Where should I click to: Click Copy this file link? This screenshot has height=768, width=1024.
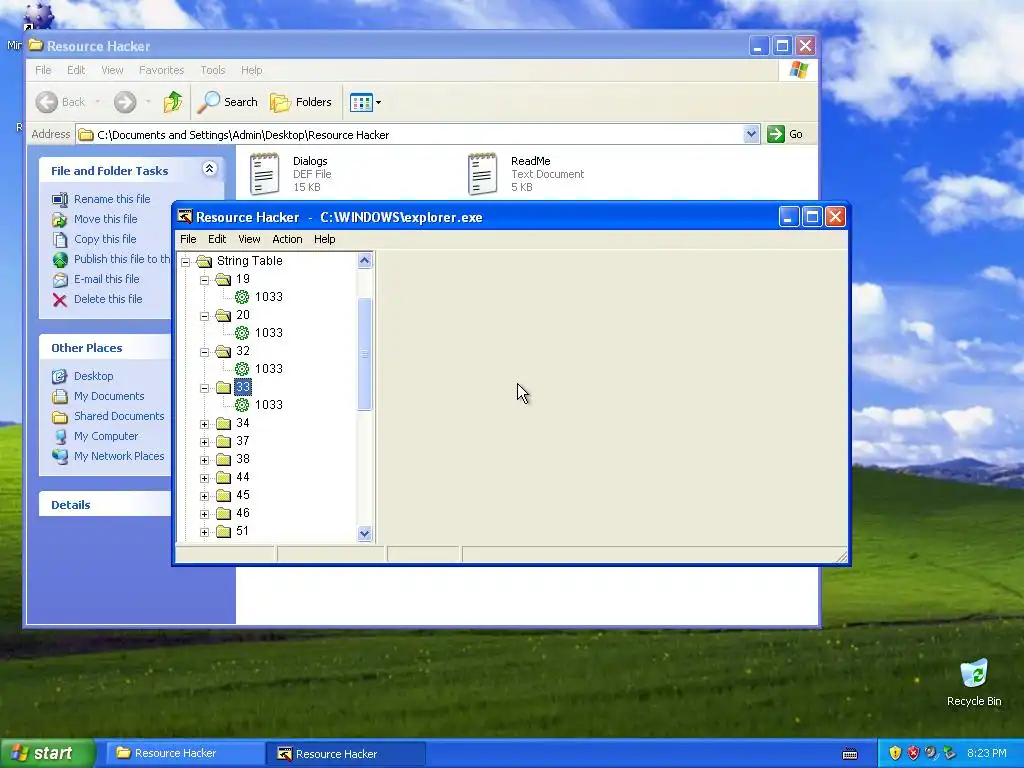(104, 239)
